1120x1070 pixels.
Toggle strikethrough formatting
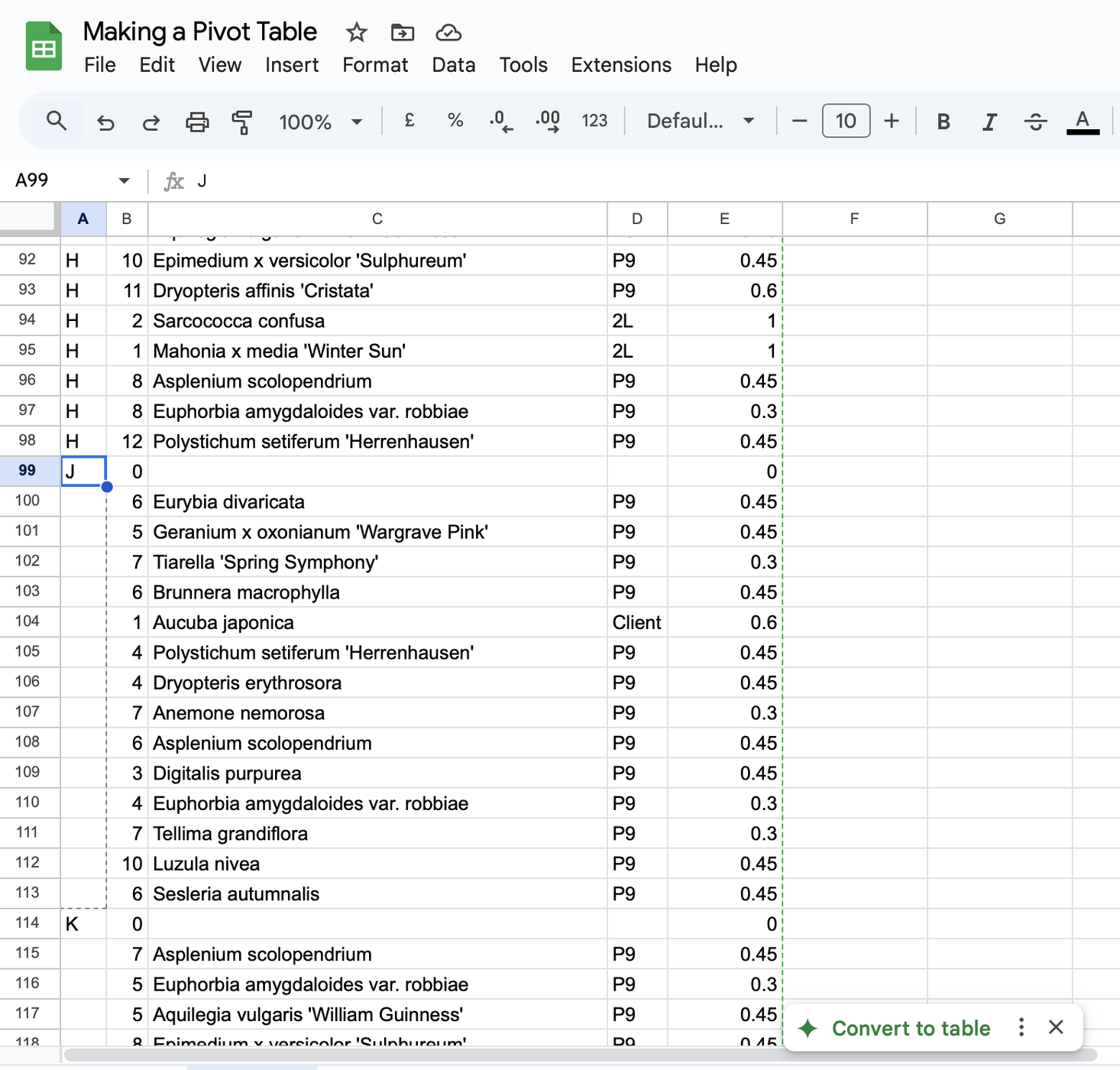click(x=1035, y=121)
